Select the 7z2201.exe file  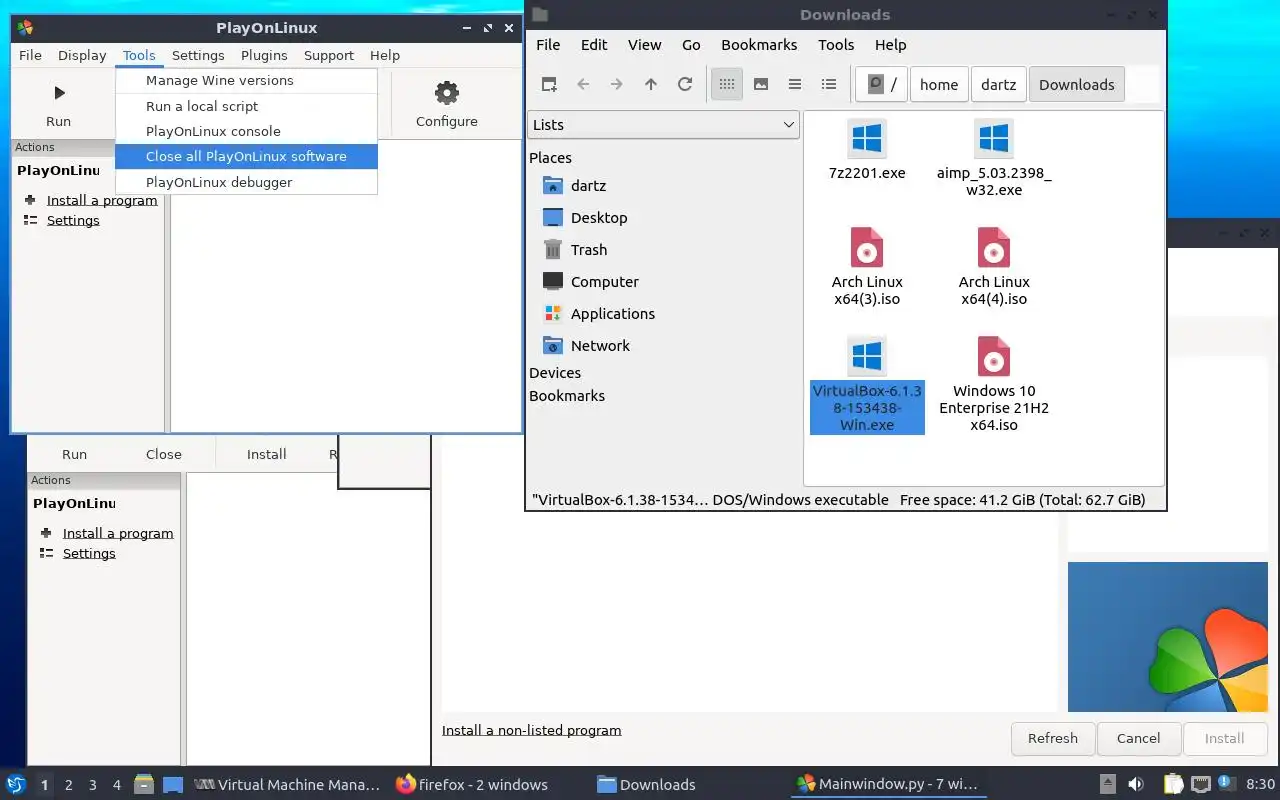[x=867, y=150]
